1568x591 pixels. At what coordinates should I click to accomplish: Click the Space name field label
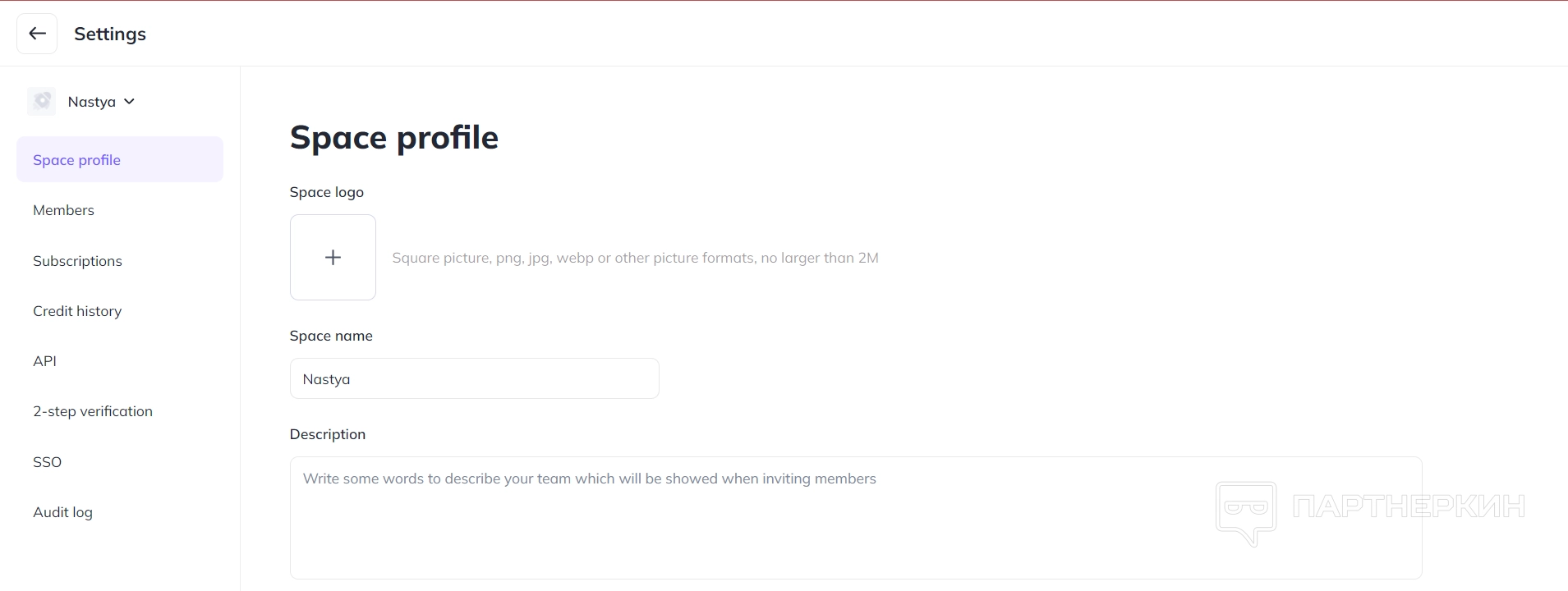[x=331, y=336]
